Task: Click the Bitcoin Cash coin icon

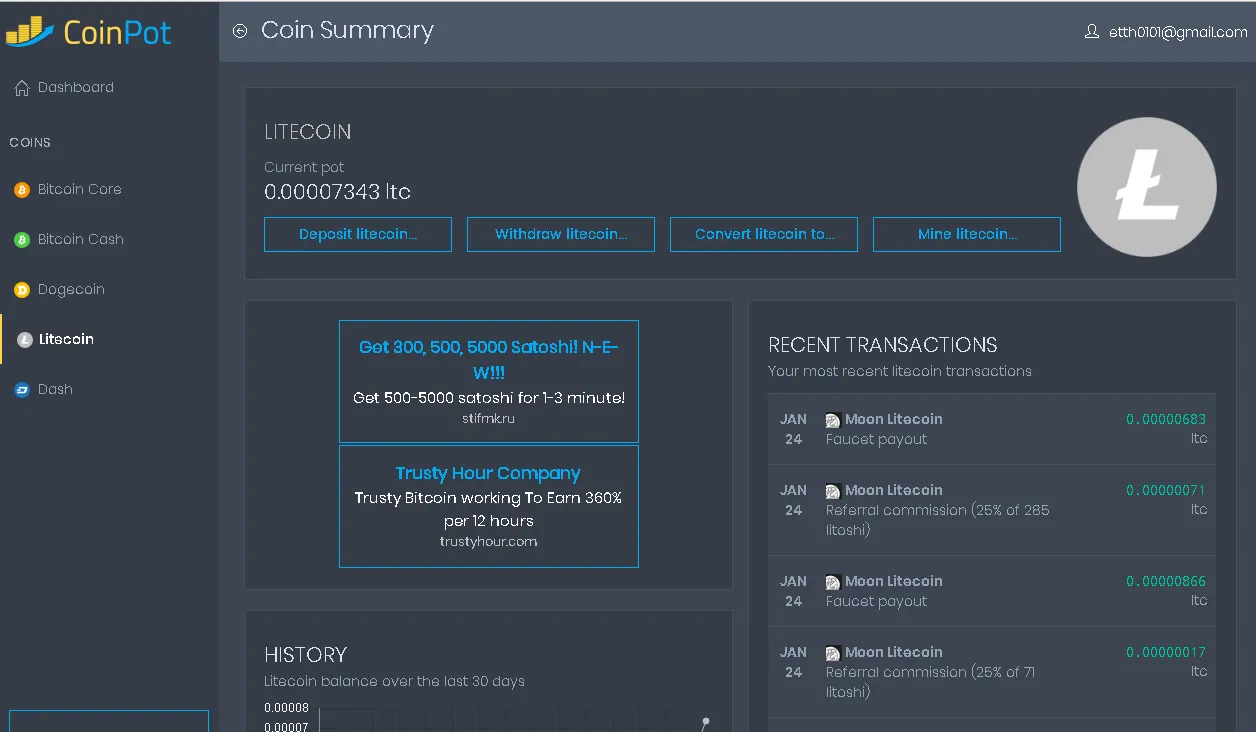Action: pos(22,240)
